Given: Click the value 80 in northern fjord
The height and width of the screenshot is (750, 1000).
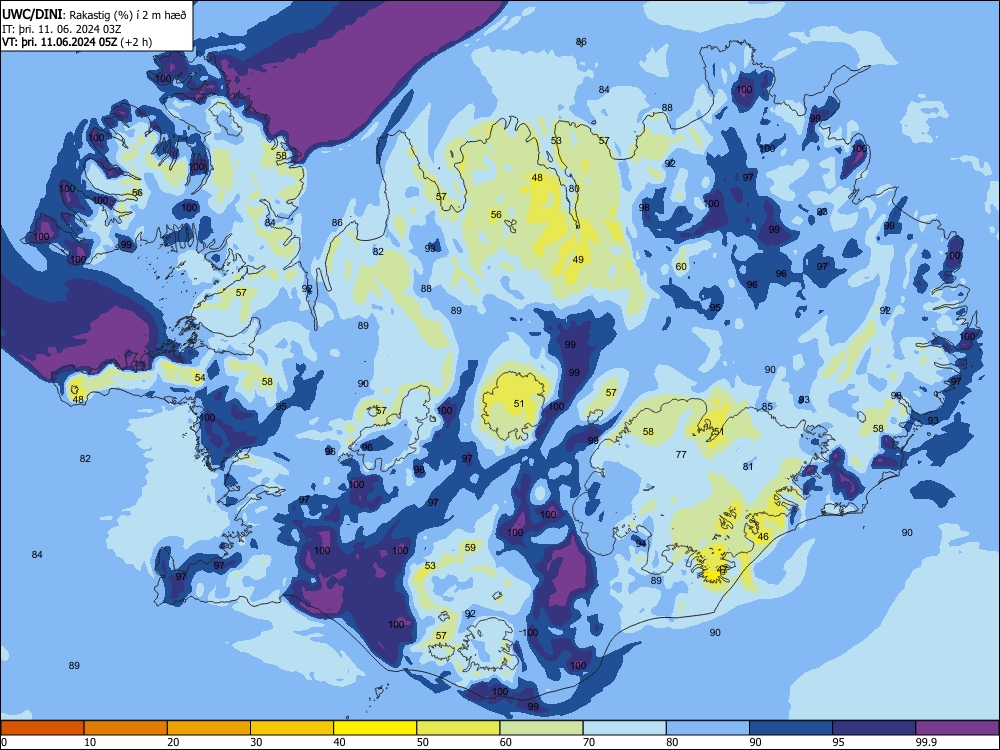Looking at the screenshot, I should (574, 189).
